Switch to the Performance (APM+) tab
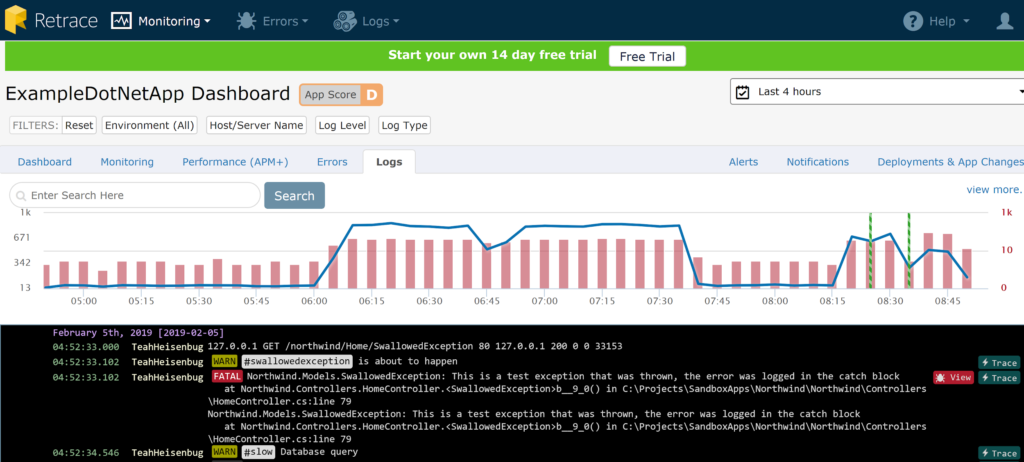Image resolution: width=1024 pixels, height=462 pixels. (x=235, y=162)
